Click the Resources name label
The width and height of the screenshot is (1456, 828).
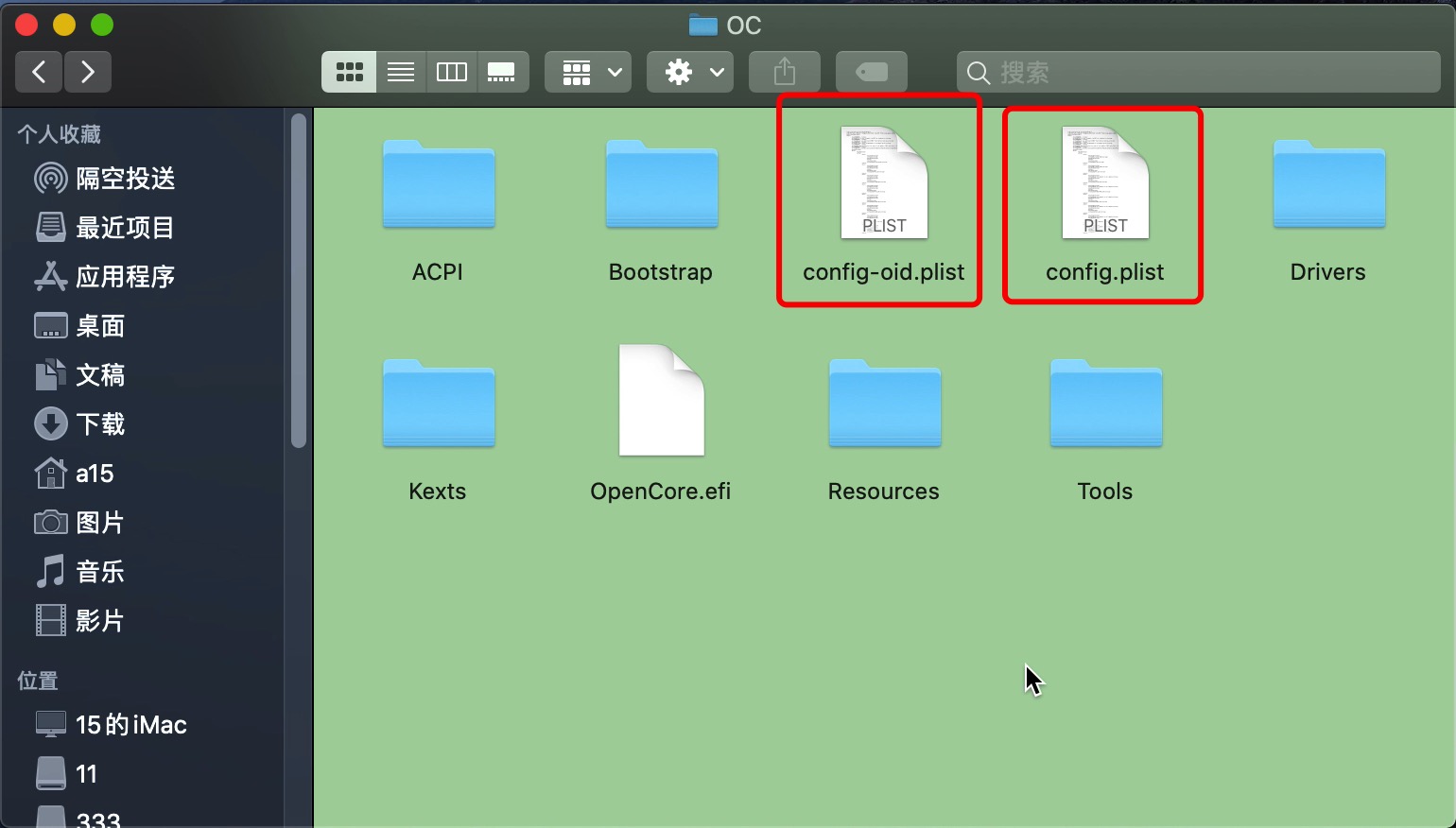884,492
